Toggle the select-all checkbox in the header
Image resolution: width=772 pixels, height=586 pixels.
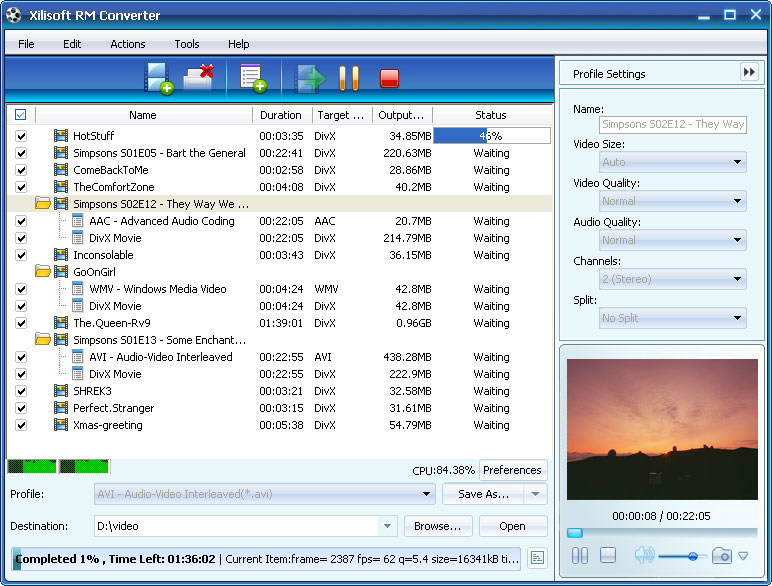[x=20, y=115]
